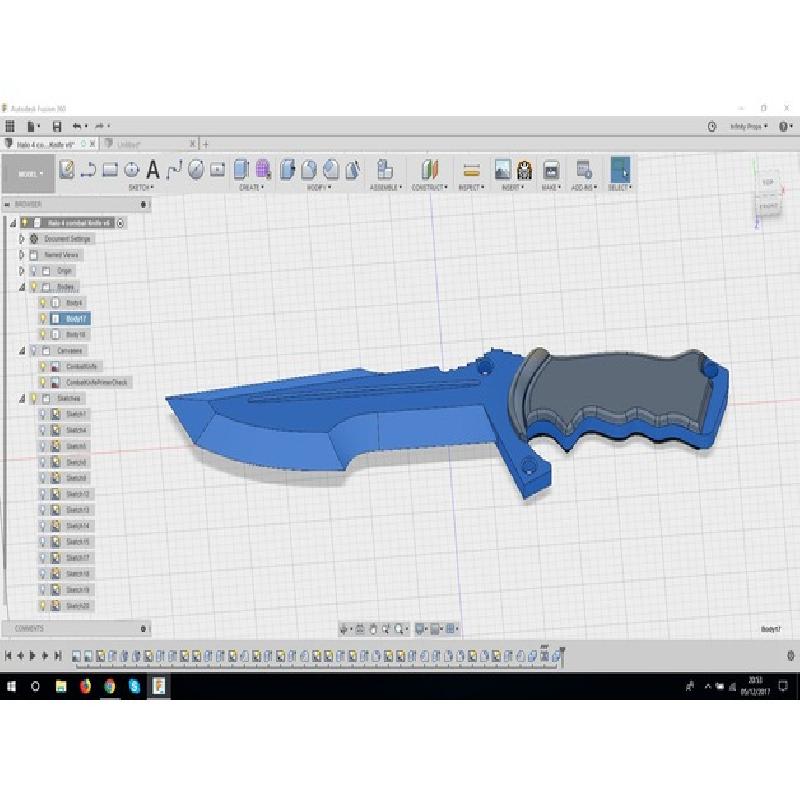Image resolution: width=800 pixels, height=800 pixels.
Task: Open the MODEL workspace dropdown
Action: (29, 173)
